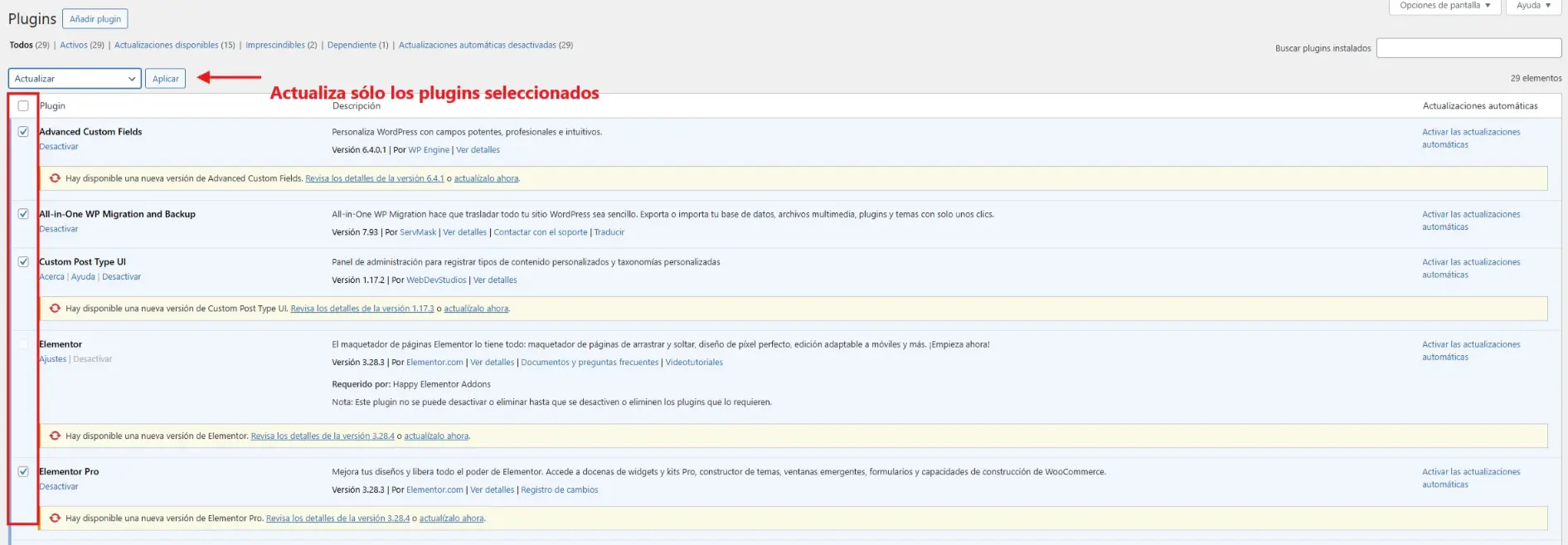This screenshot has width=1568, height=545.
Task: Click update icon in Elementor 3.28.4 notice
Action: click(55, 436)
